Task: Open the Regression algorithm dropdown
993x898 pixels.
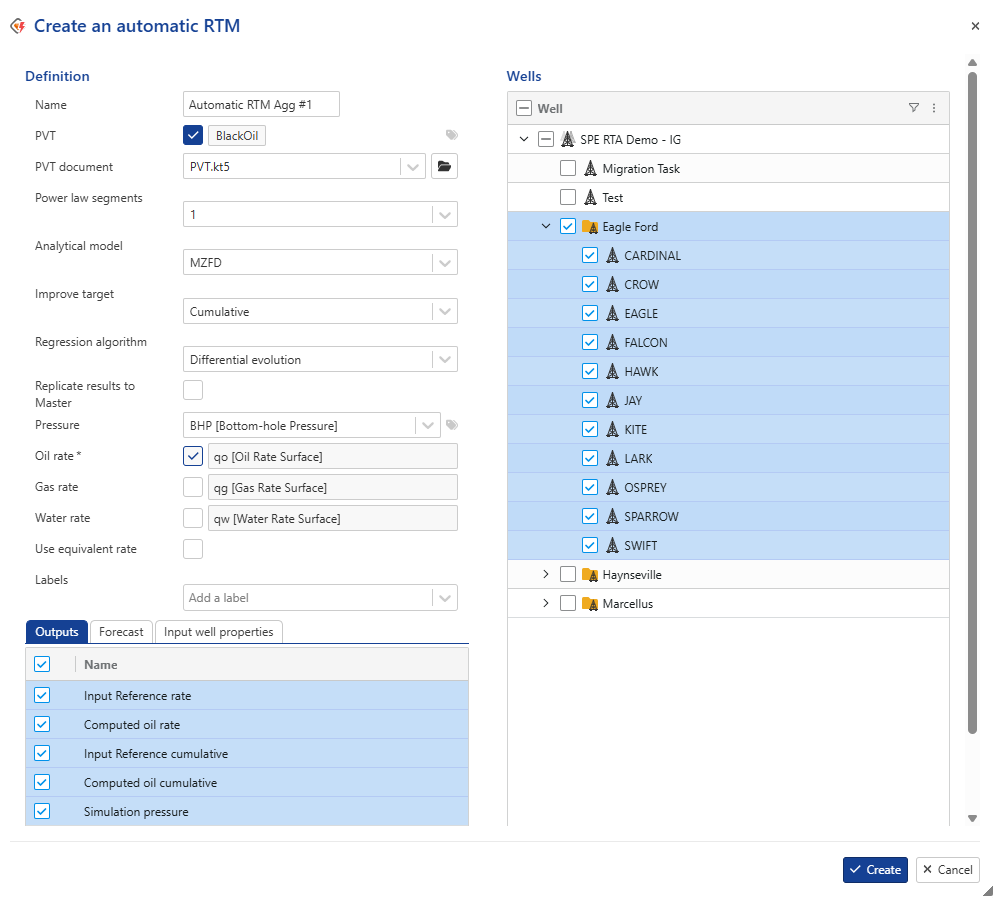Action: (320, 360)
